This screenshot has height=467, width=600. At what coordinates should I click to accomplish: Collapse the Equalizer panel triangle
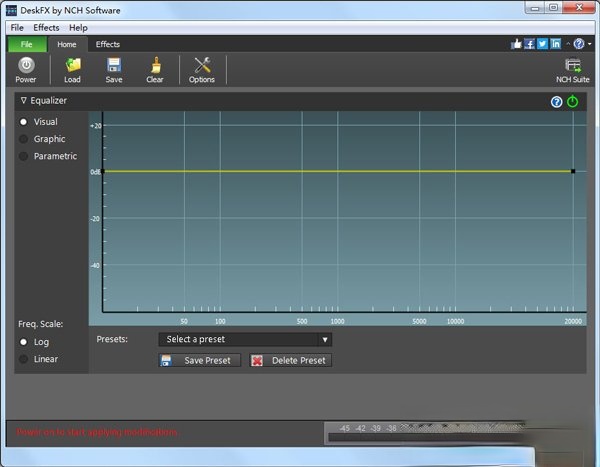[x=23, y=100]
